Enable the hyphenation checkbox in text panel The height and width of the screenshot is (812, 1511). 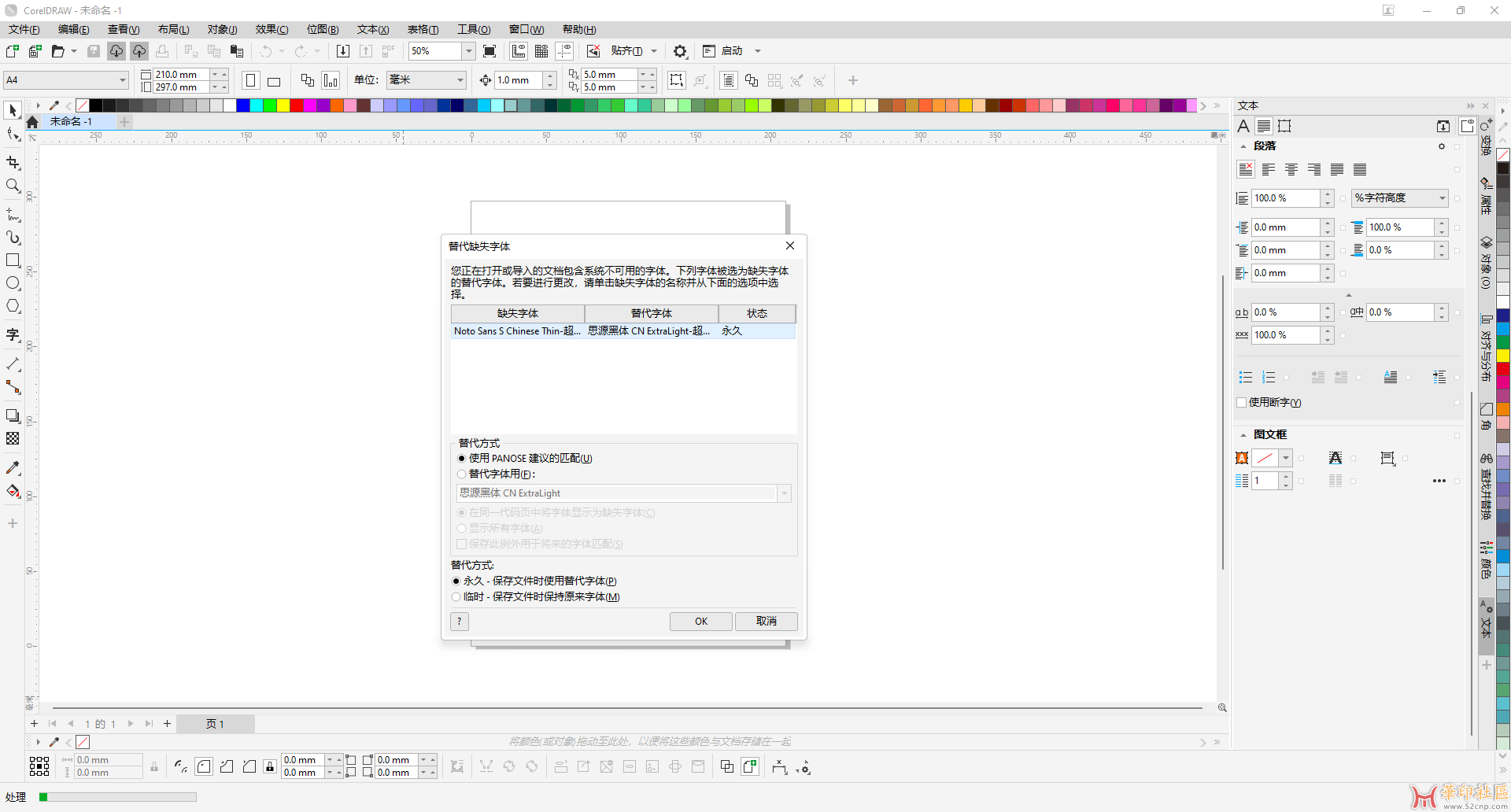(x=1242, y=403)
